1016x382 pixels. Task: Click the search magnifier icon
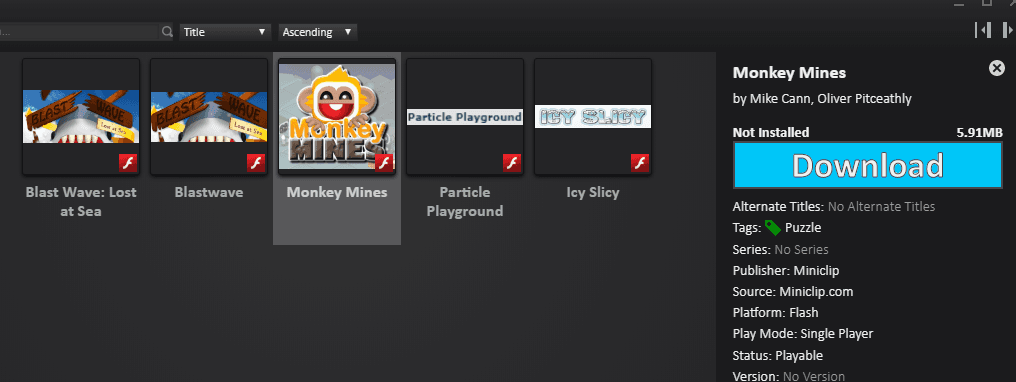click(x=167, y=32)
